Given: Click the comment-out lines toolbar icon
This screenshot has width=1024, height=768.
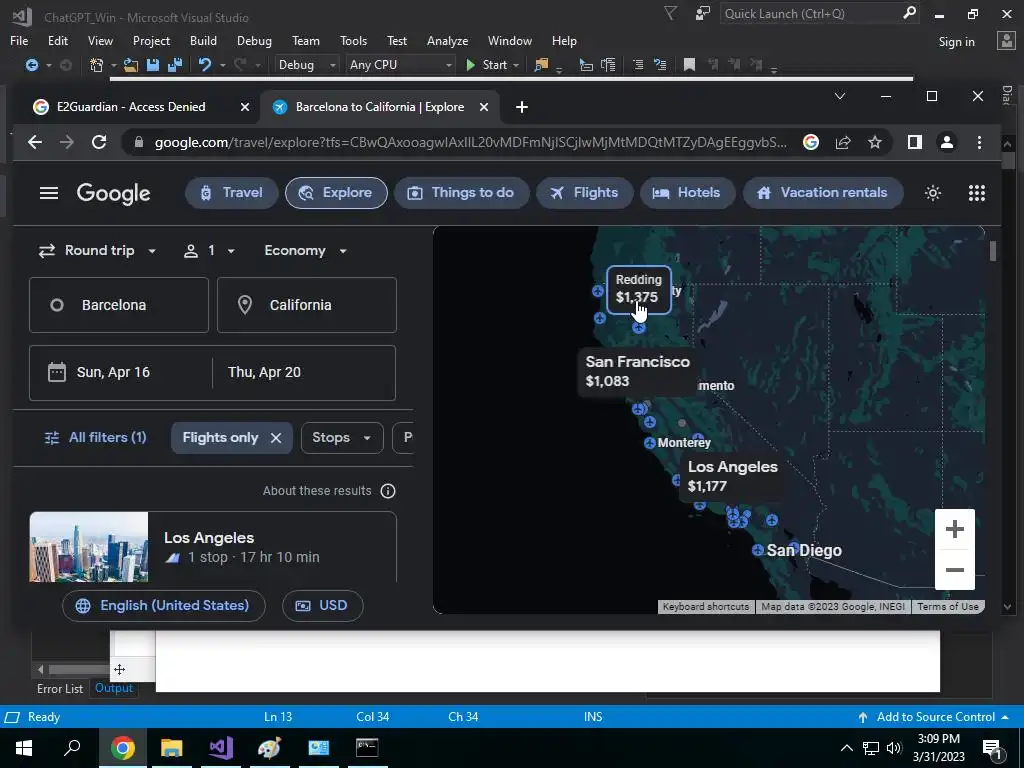Looking at the screenshot, I should tap(638, 65).
